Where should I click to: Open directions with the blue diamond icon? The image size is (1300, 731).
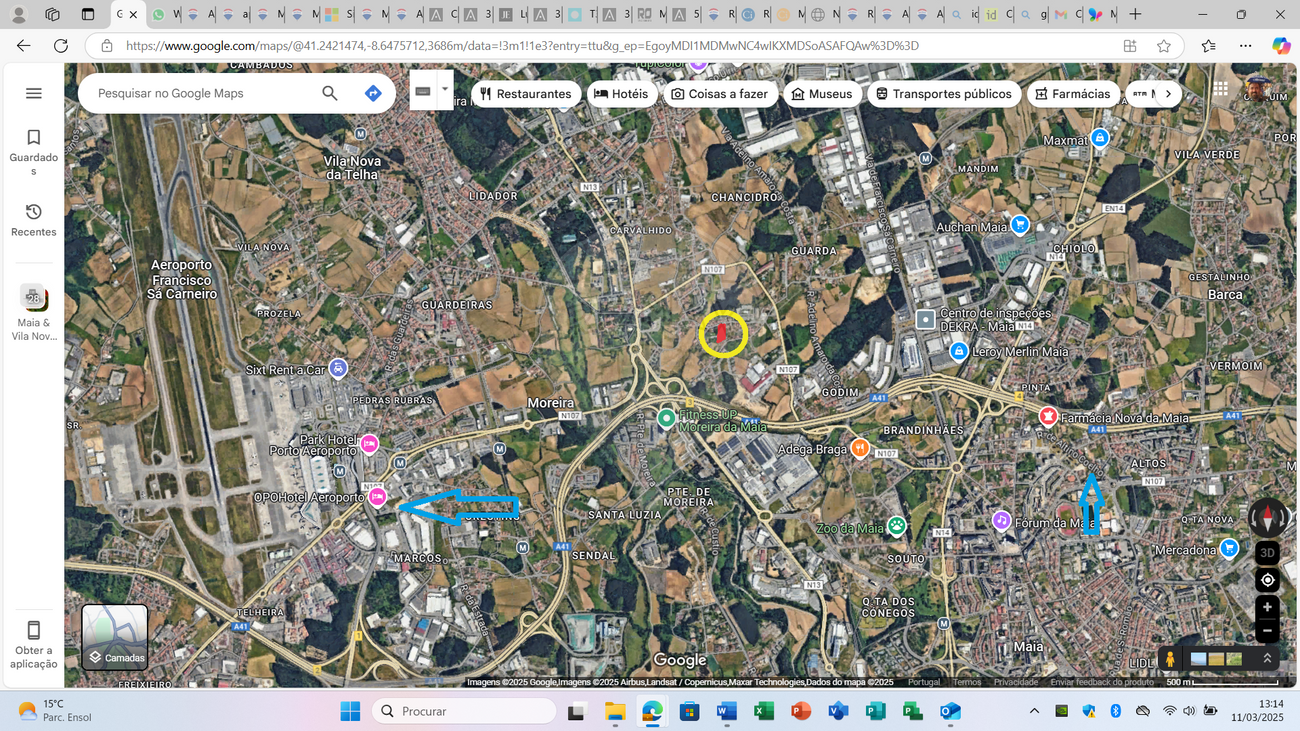point(373,93)
